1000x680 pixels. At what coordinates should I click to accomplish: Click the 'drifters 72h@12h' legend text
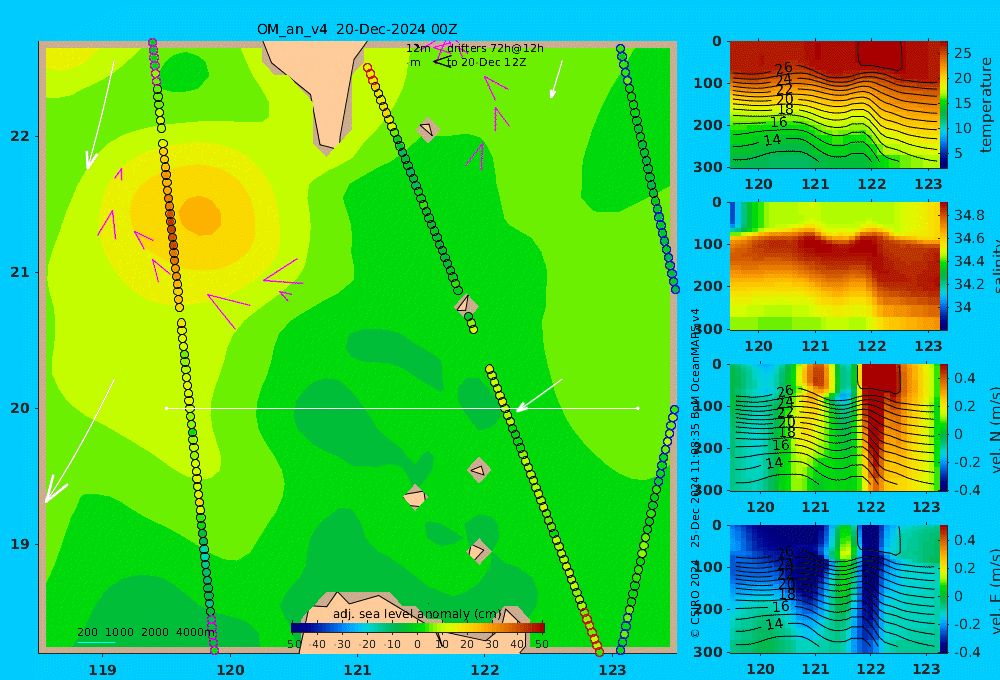(495, 48)
